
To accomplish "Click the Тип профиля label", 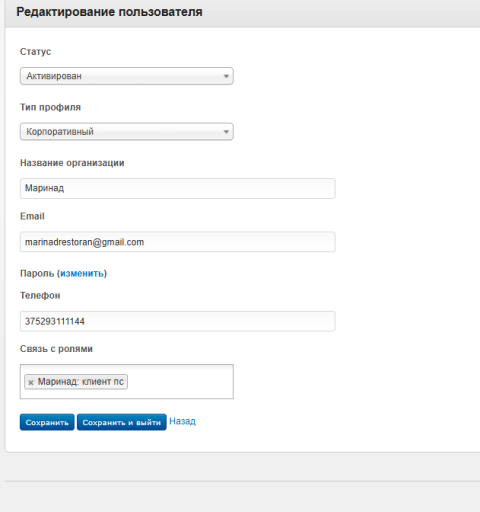I will pos(50,107).
